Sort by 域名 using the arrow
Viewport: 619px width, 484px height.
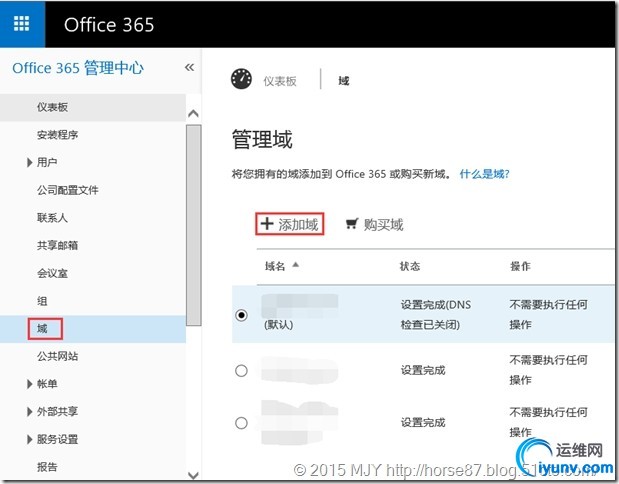[x=296, y=265]
